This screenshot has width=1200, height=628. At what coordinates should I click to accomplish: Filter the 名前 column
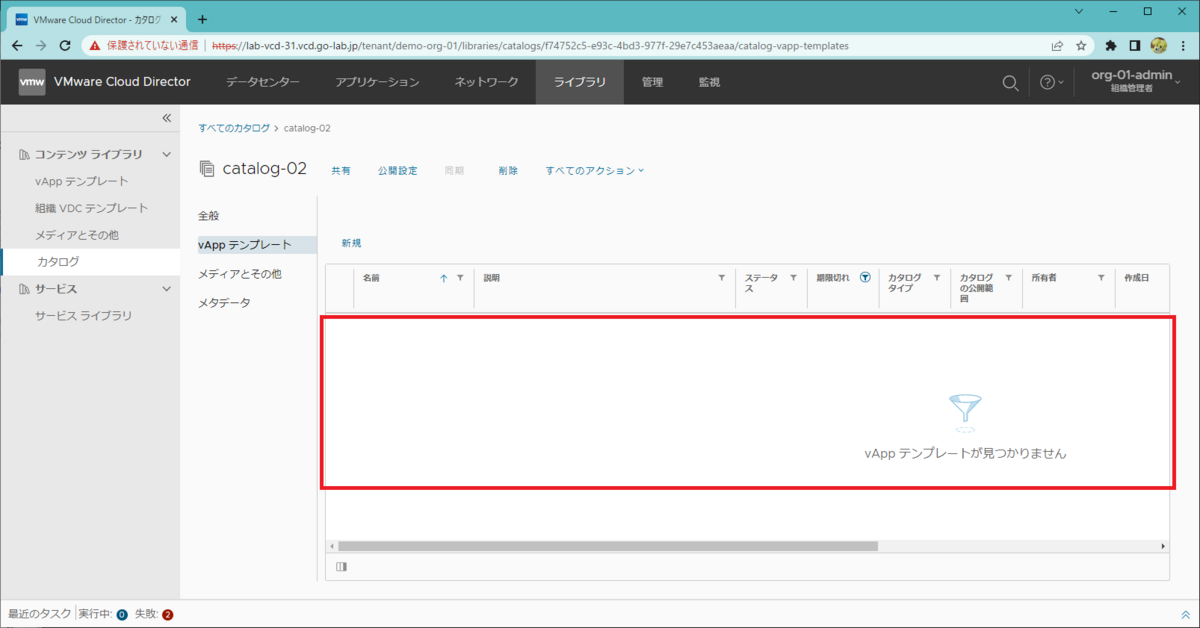click(460, 278)
